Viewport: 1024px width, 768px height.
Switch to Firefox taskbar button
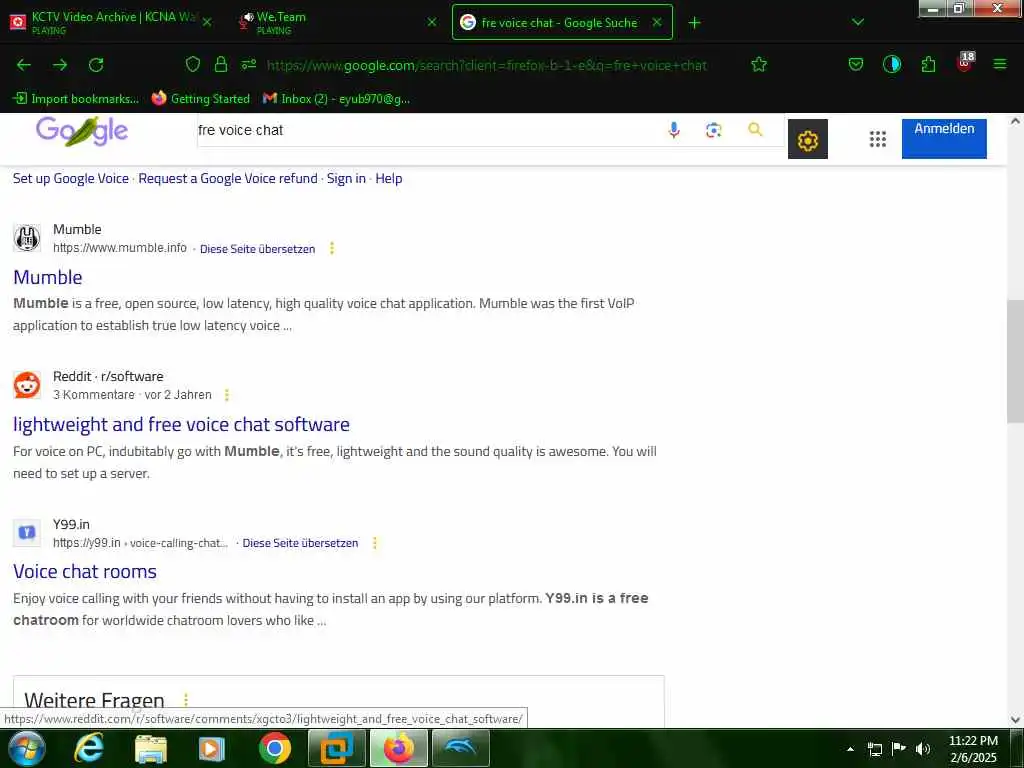pyautogui.click(x=399, y=748)
